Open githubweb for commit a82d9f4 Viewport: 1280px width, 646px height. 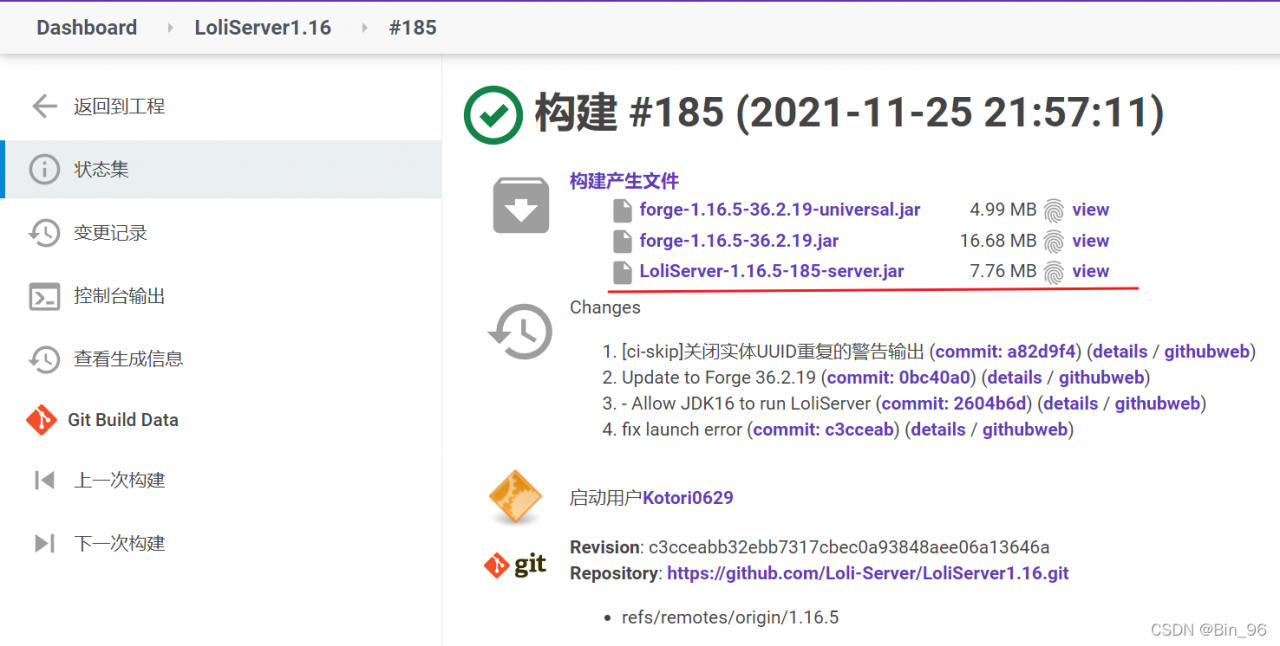click(x=1207, y=352)
